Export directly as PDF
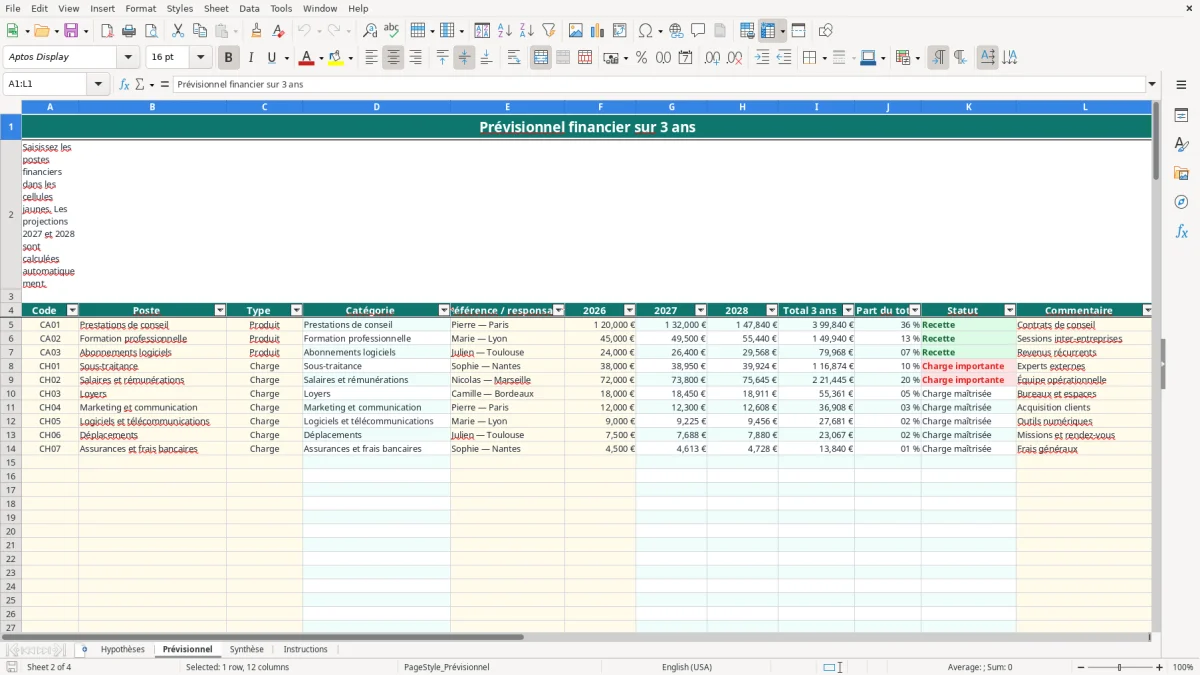 click(x=106, y=31)
